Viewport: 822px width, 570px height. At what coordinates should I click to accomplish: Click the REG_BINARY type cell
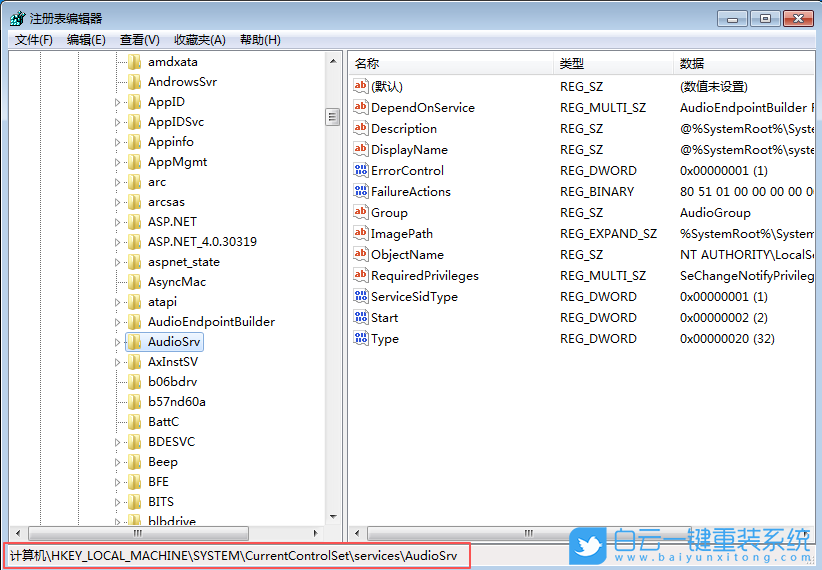pyautogui.click(x=597, y=192)
